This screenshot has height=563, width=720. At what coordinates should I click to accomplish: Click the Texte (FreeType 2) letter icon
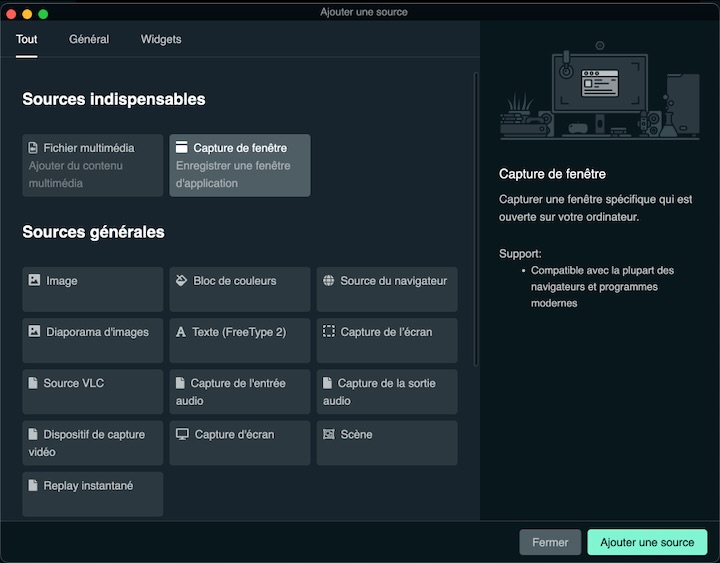181,332
